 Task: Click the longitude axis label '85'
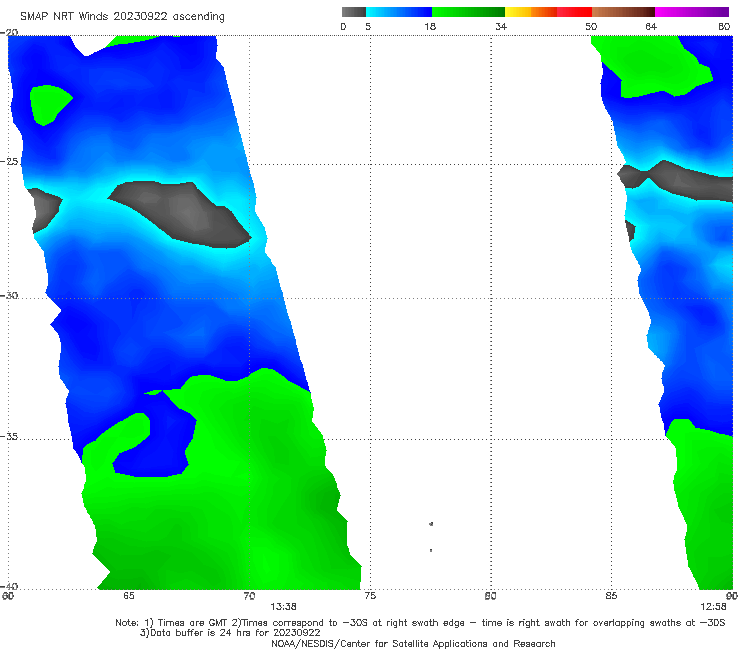pyautogui.click(x=611, y=596)
